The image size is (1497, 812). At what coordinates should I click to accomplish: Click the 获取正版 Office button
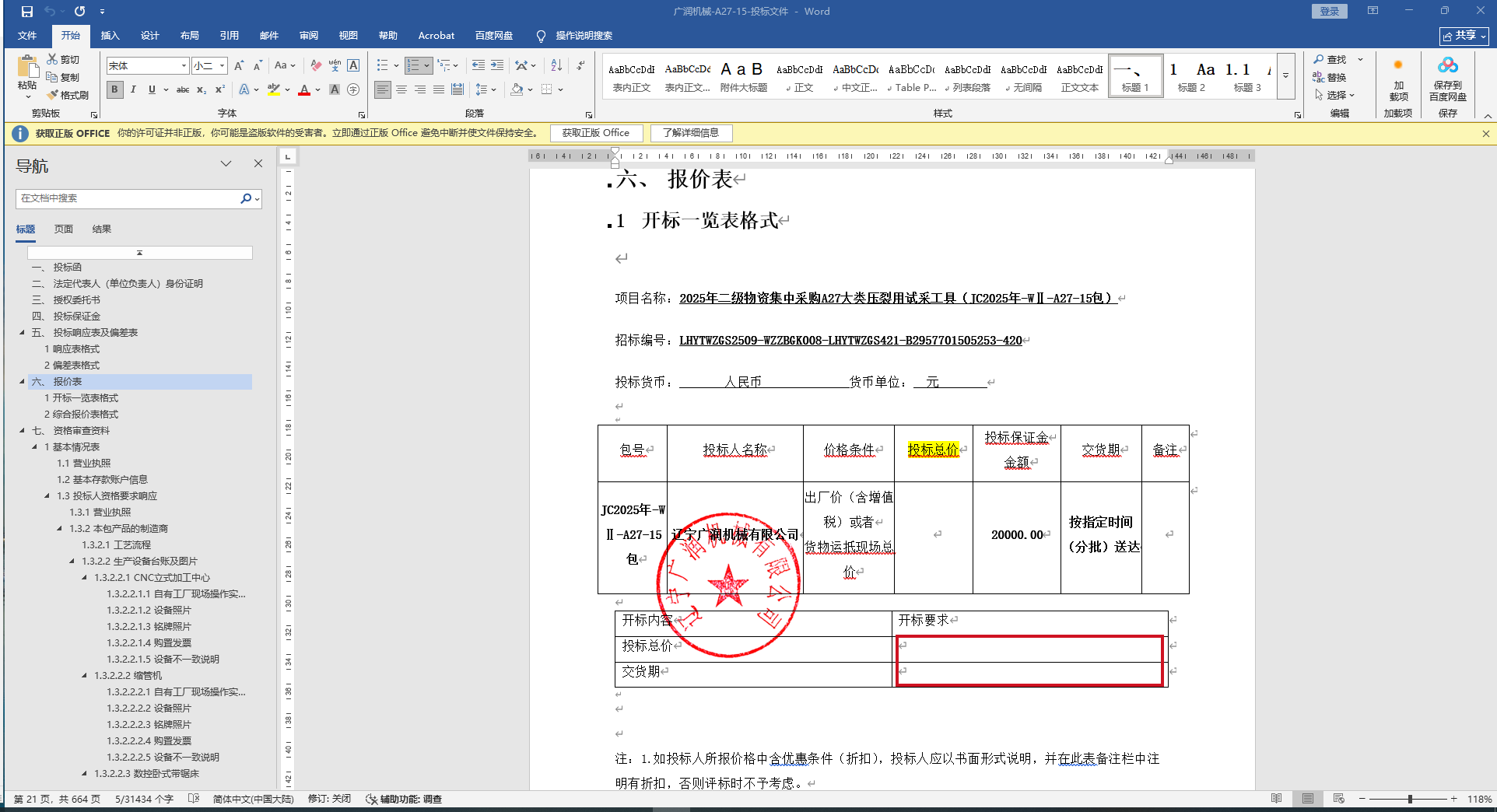click(595, 133)
